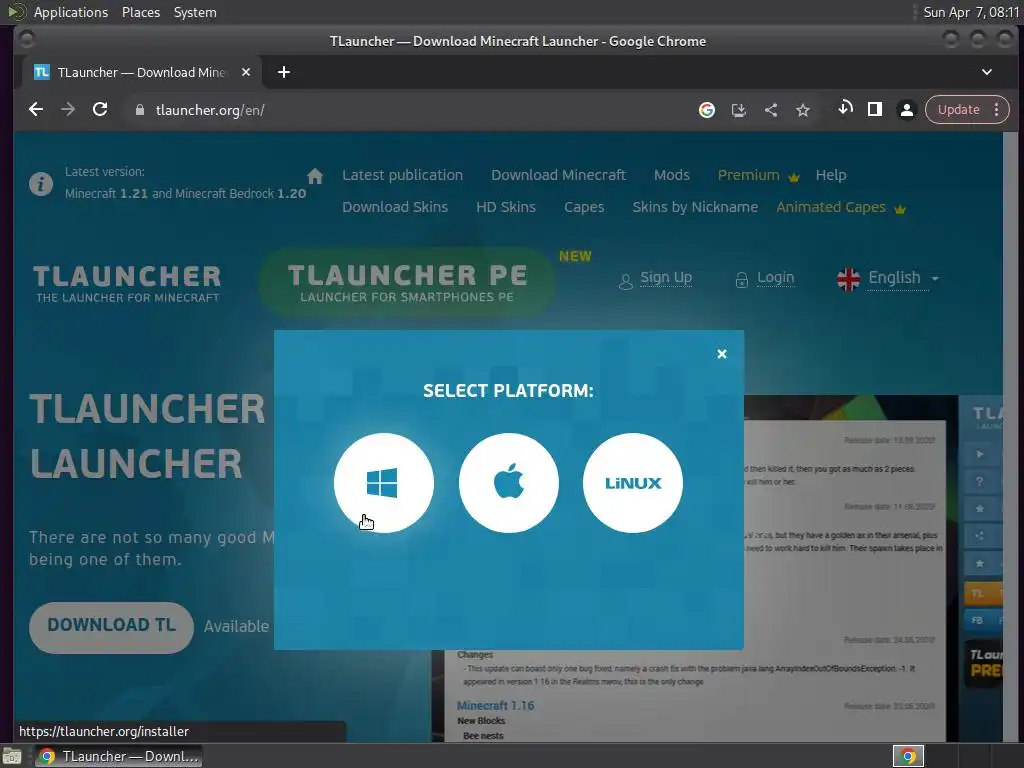Open HD Skins page
Screen dimensions: 1024x768
(x=505, y=207)
